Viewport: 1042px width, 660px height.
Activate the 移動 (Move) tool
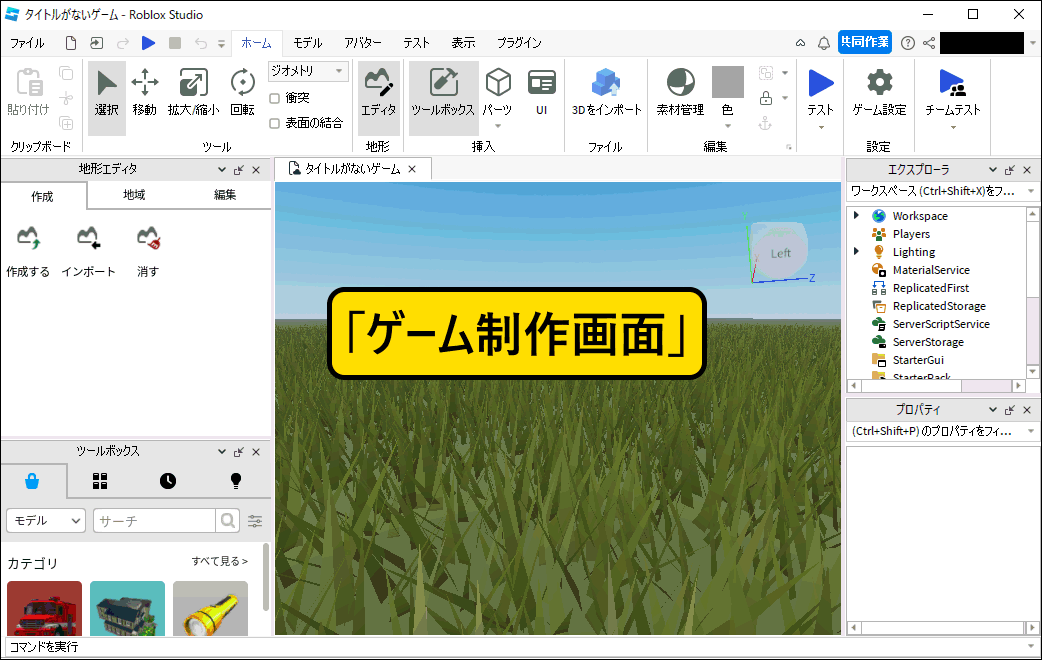click(144, 93)
